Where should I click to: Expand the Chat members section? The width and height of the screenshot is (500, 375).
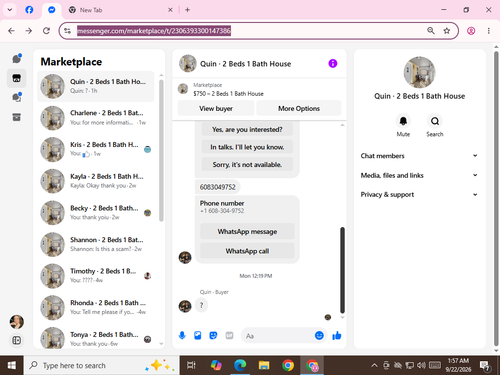coord(419,156)
